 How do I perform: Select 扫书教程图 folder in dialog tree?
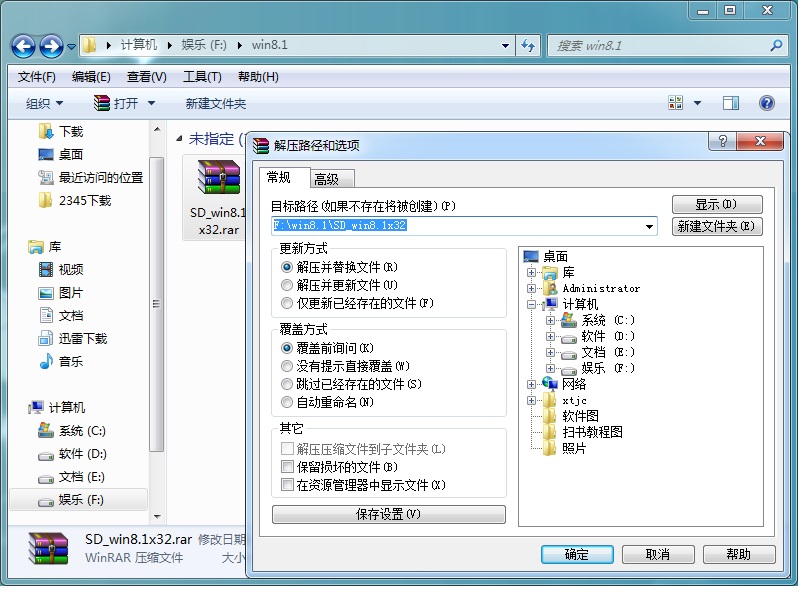point(583,432)
